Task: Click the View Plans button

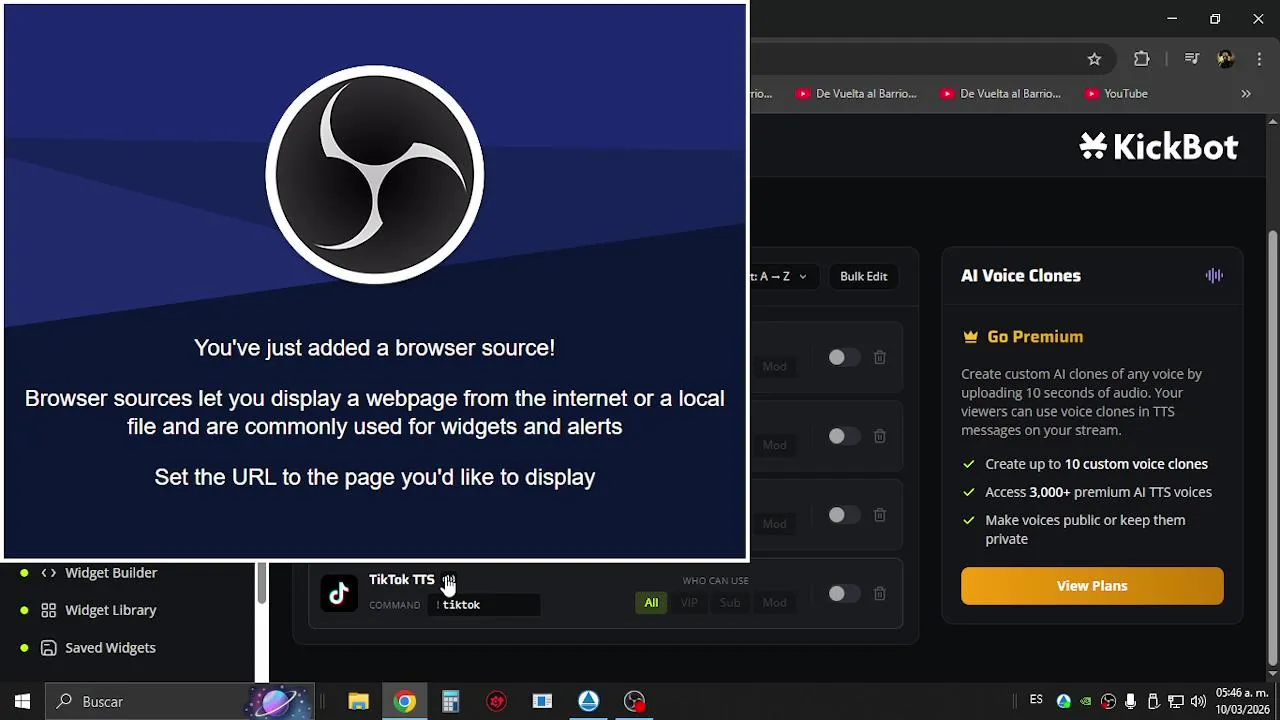Action: 1092,586
